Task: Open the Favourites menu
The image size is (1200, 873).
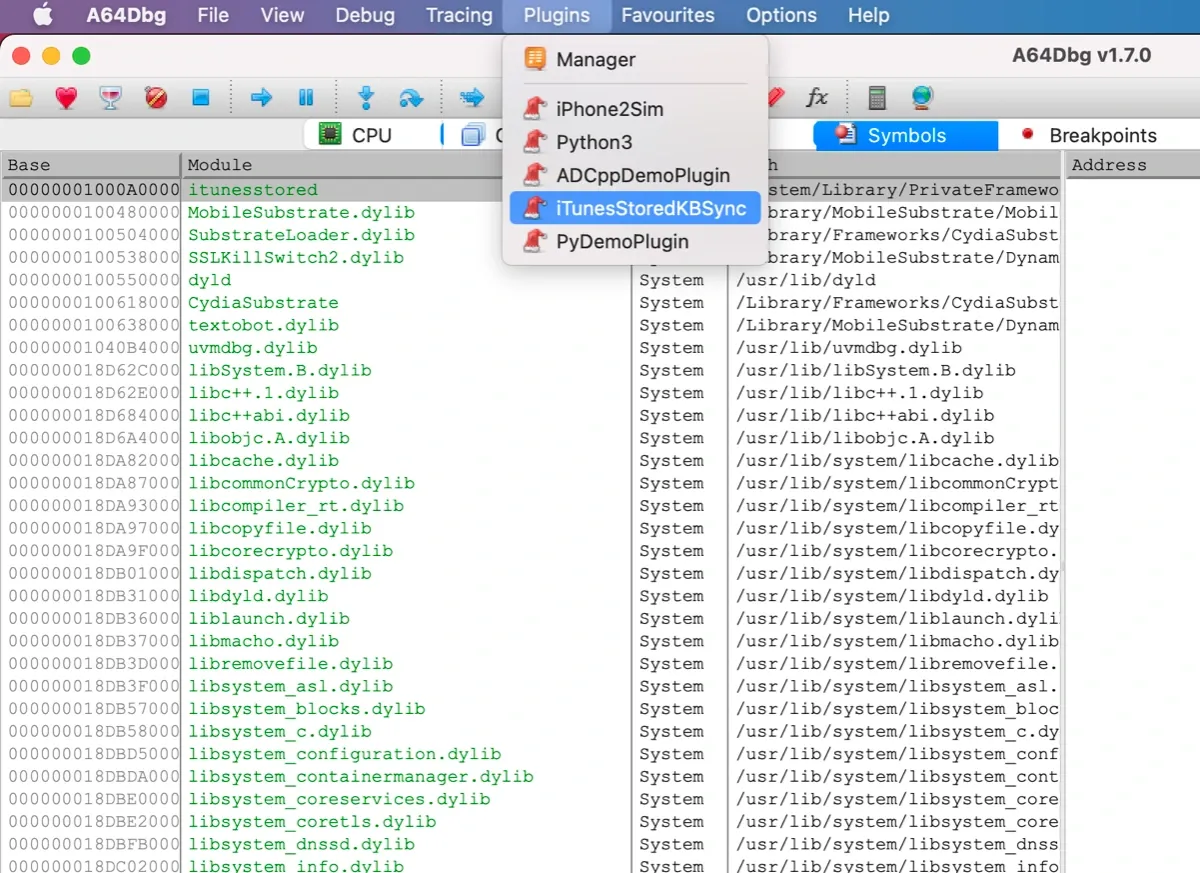Action: pos(668,15)
